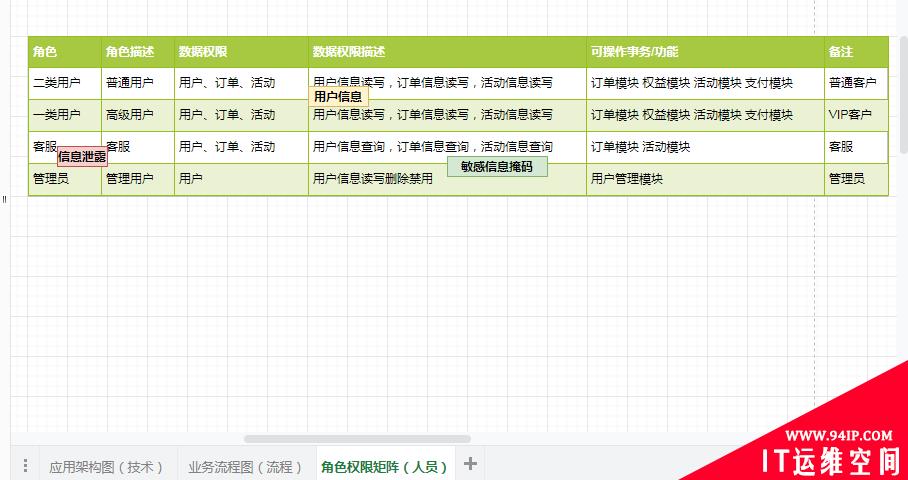Click the 角色 header cell

[x=65, y=52]
